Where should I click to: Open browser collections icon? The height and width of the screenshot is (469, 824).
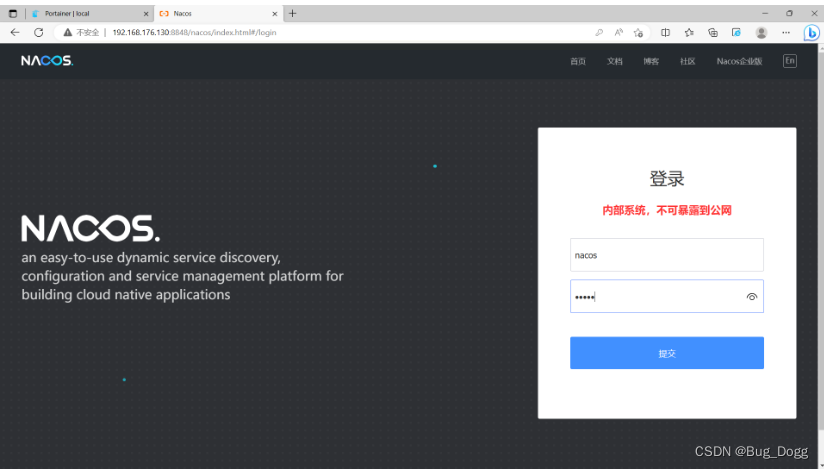pos(713,33)
